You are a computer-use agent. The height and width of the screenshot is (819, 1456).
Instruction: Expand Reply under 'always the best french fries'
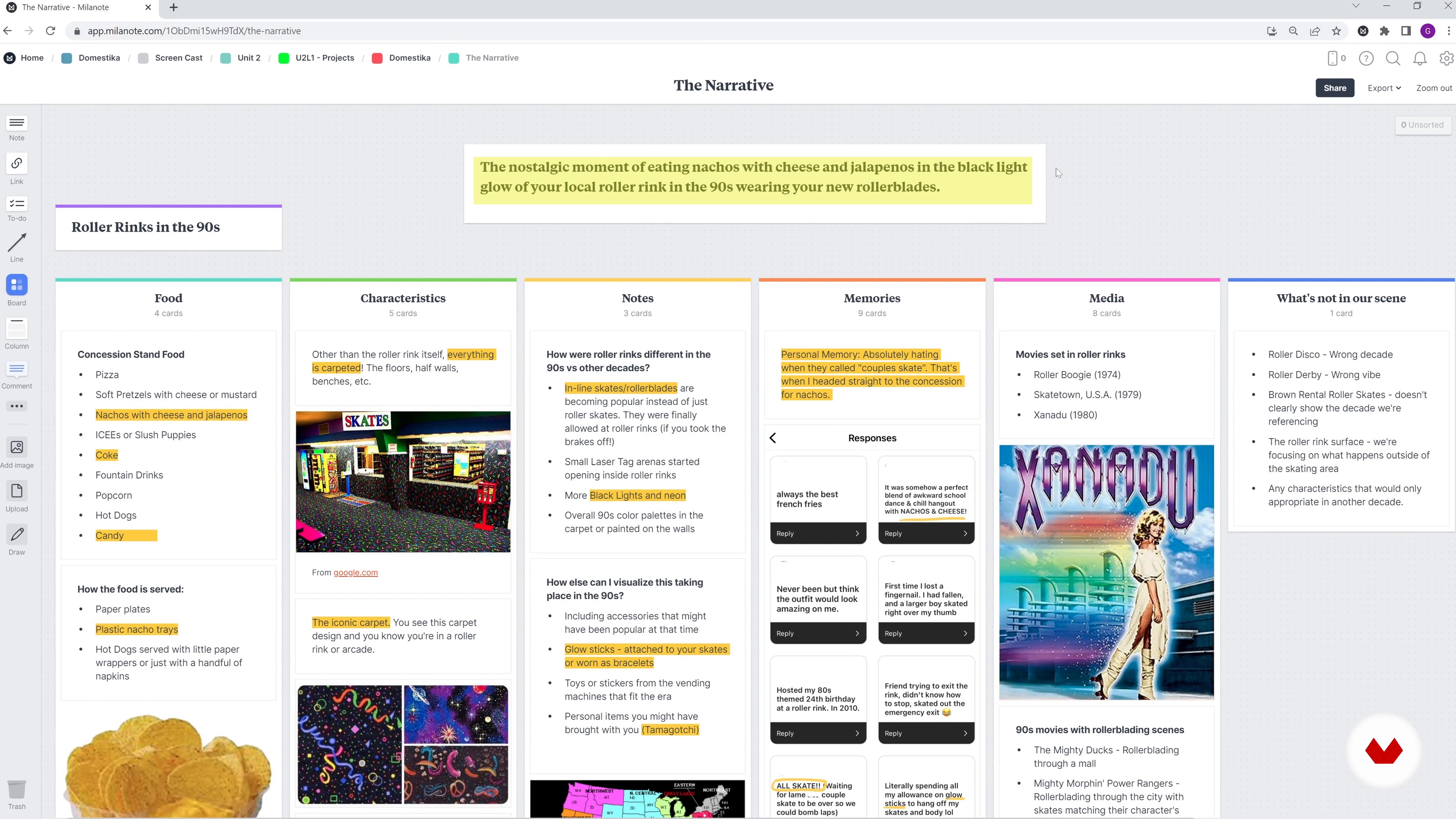(x=818, y=533)
